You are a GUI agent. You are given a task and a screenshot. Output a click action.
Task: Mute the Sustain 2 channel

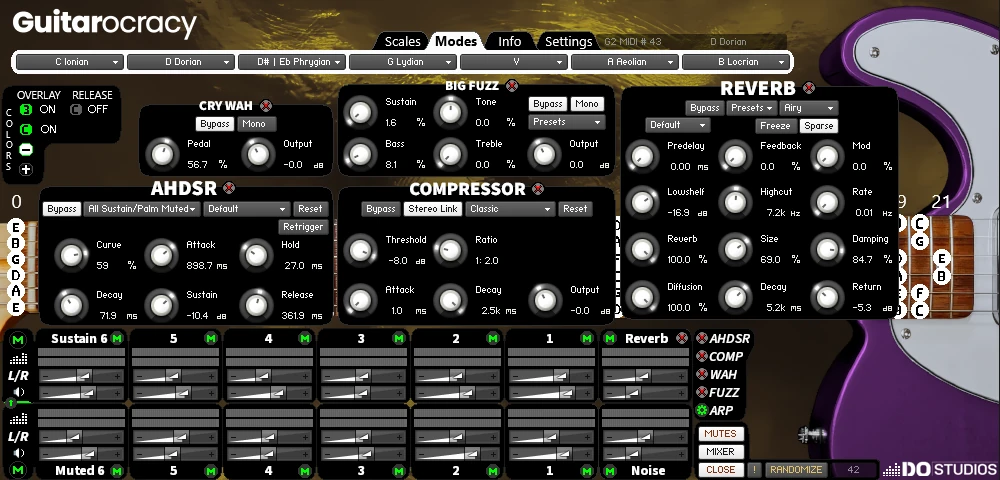[x=492, y=338]
